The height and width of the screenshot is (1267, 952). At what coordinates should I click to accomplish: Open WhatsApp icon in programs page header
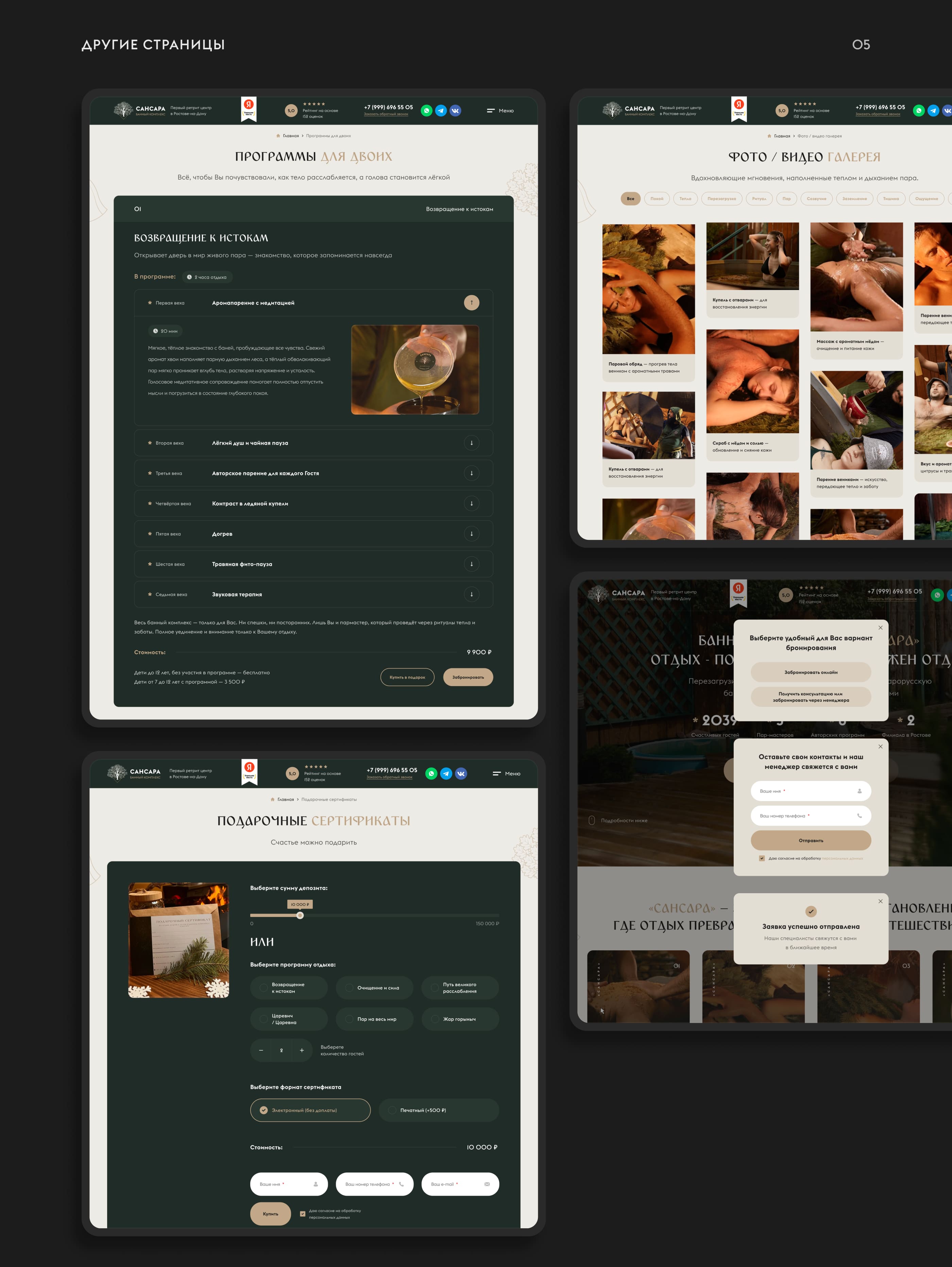coord(426,111)
